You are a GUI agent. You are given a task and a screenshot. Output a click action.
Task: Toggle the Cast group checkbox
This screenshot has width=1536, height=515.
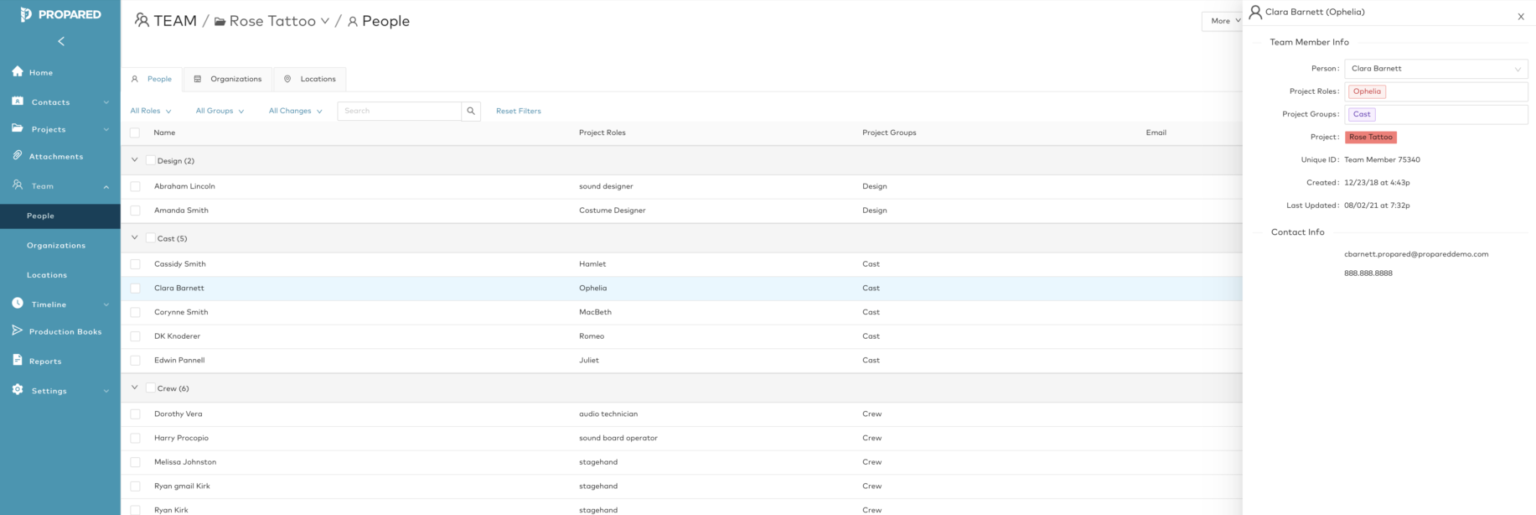151,238
